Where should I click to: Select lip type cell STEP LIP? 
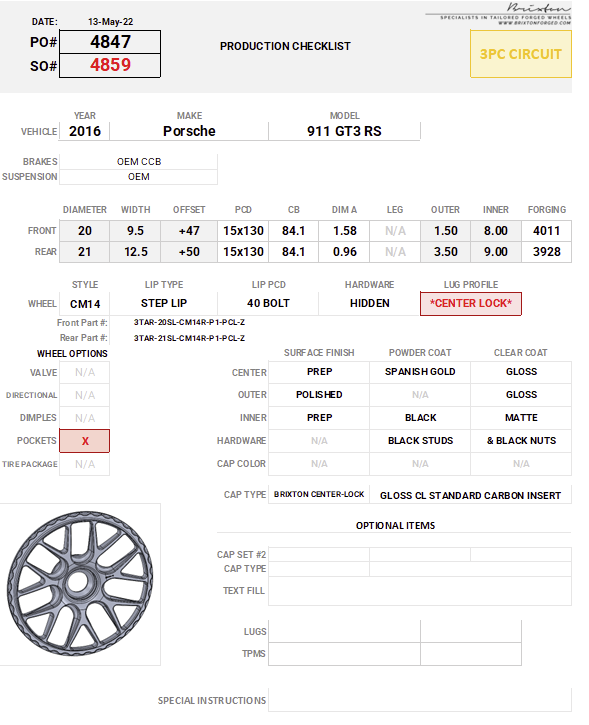pyautogui.click(x=164, y=304)
